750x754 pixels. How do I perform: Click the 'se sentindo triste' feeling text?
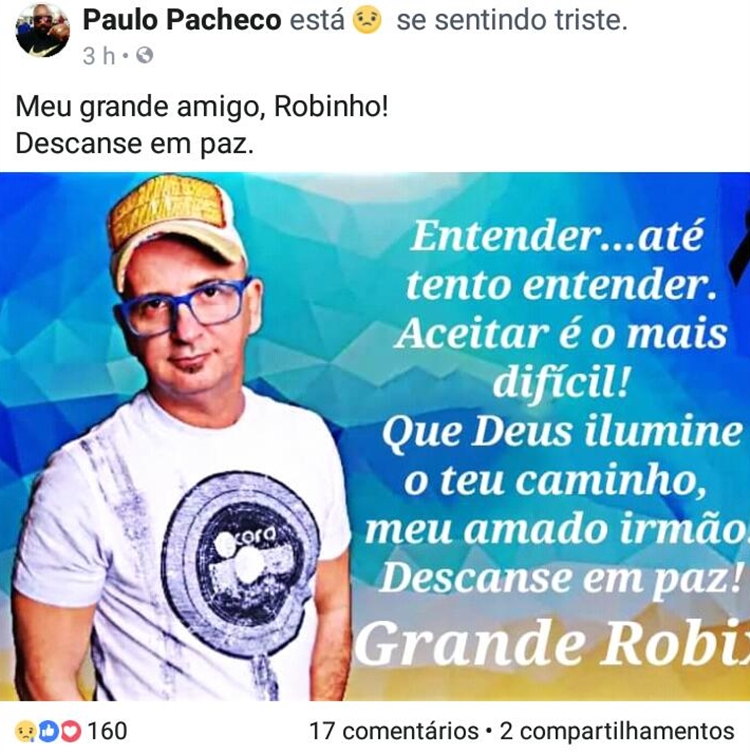click(512, 20)
